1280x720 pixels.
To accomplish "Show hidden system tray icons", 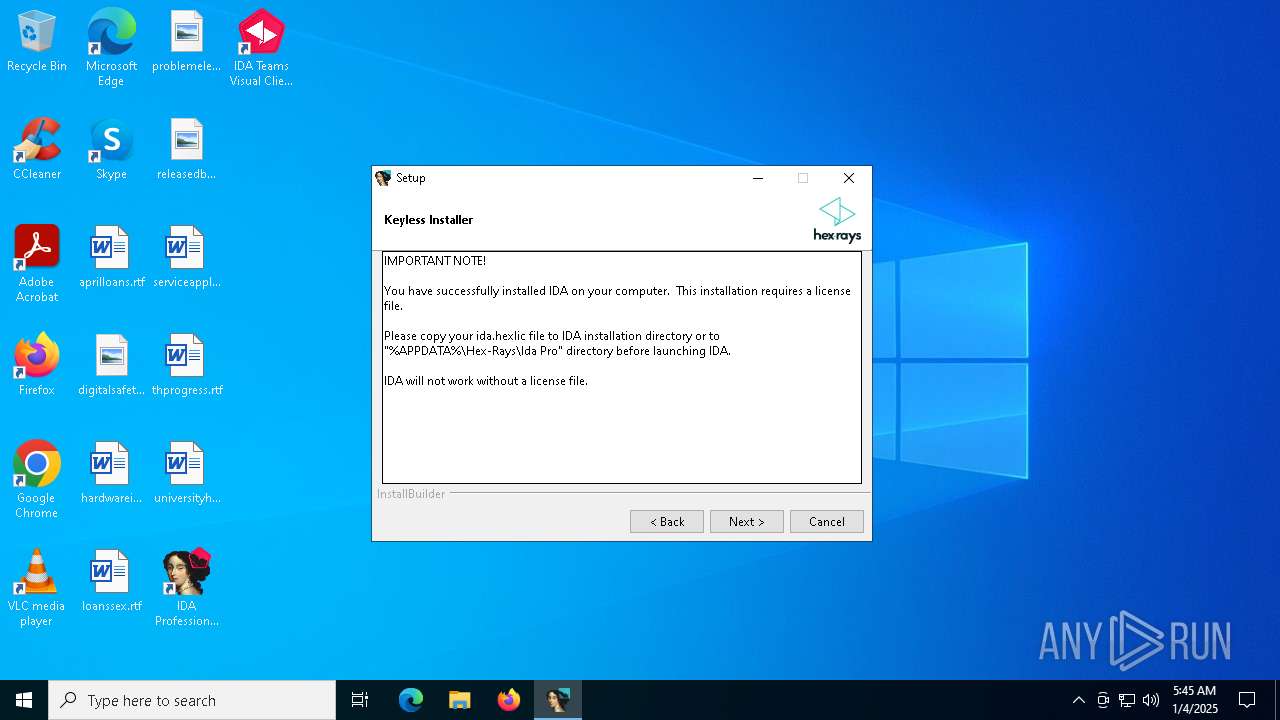I will [x=1078, y=700].
